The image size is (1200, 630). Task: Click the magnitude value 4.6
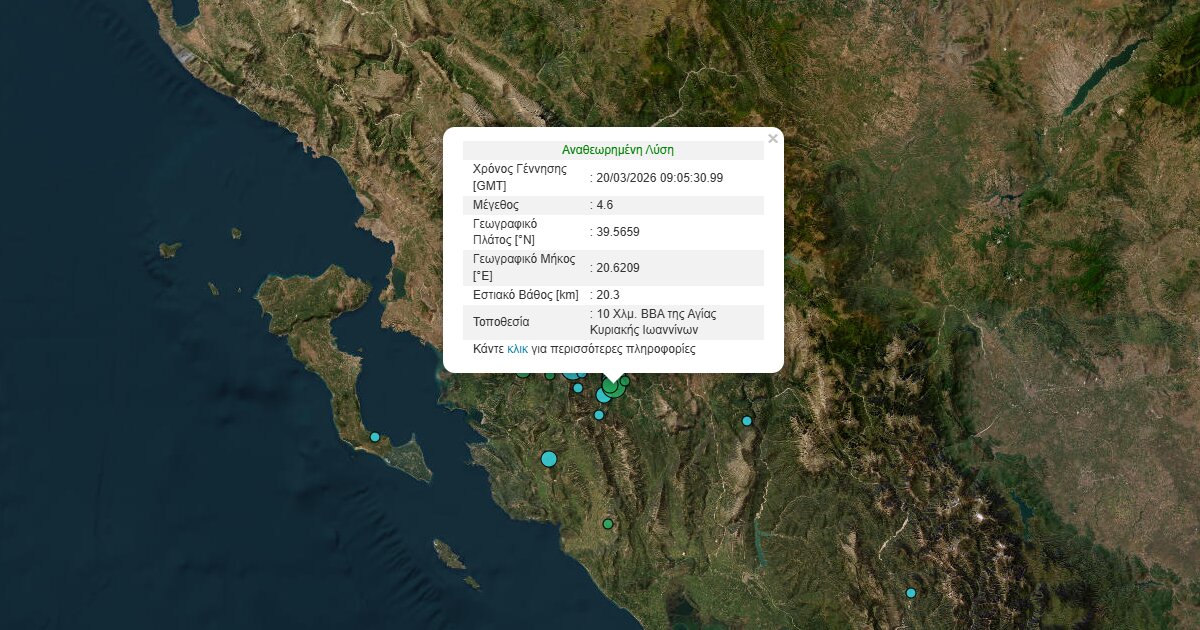click(604, 205)
